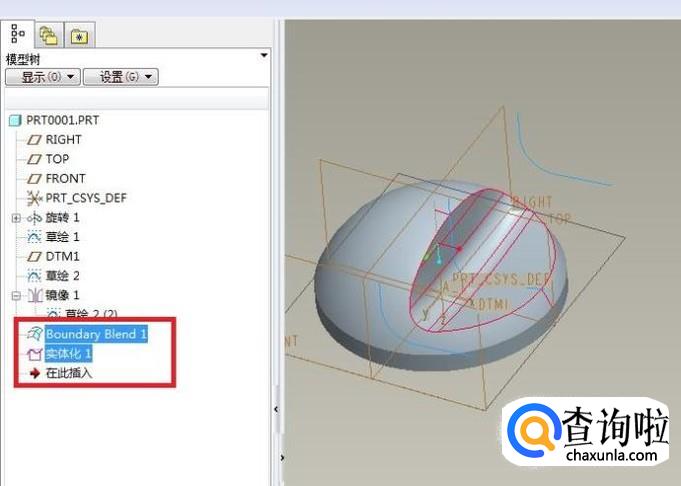Image resolution: width=681 pixels, height=486 pixels.
Task: Click the RIGHT plane label in viewport
Action: click(x=532, y=202)
